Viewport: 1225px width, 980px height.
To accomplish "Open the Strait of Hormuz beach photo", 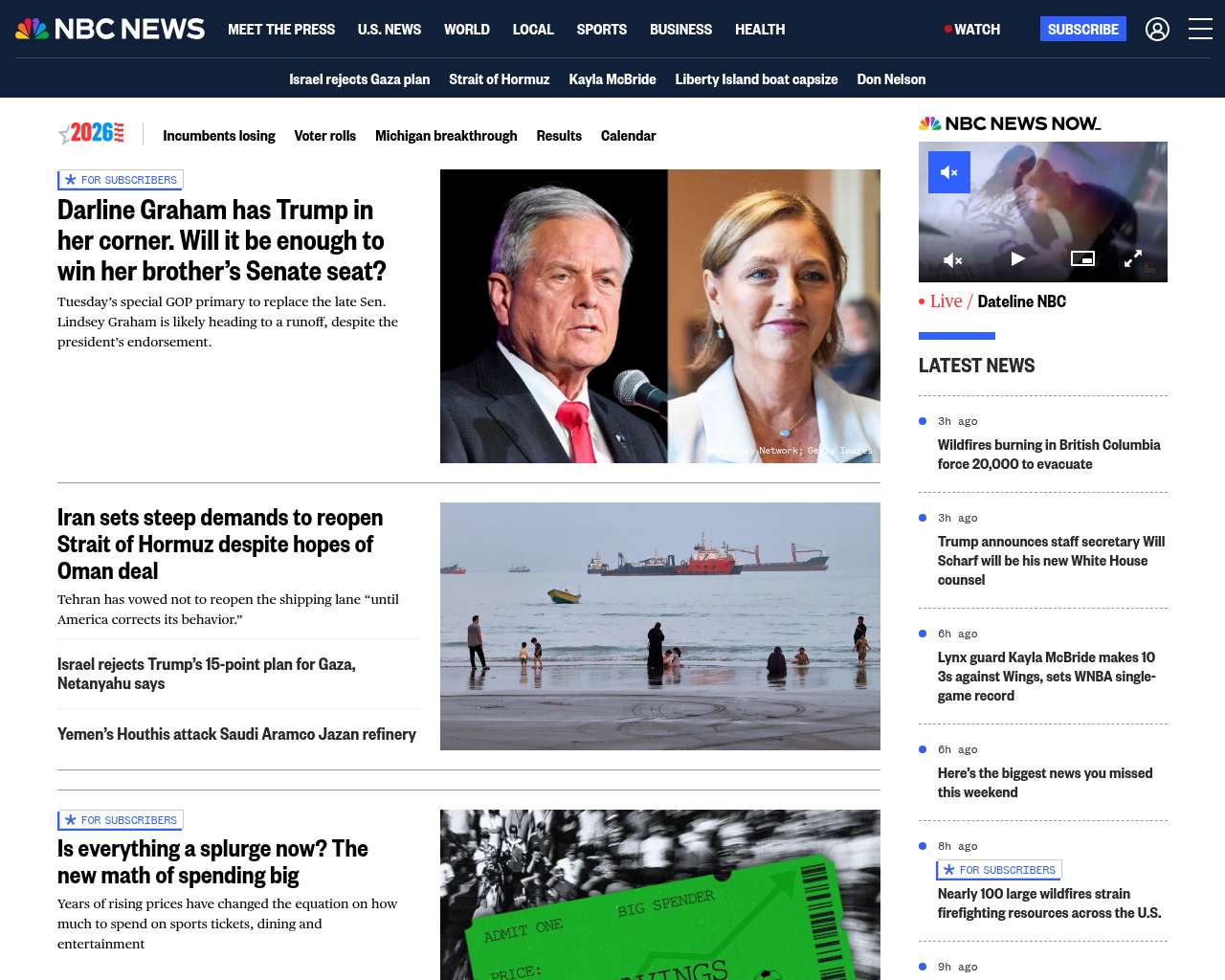I will click(x=660, y=626).
